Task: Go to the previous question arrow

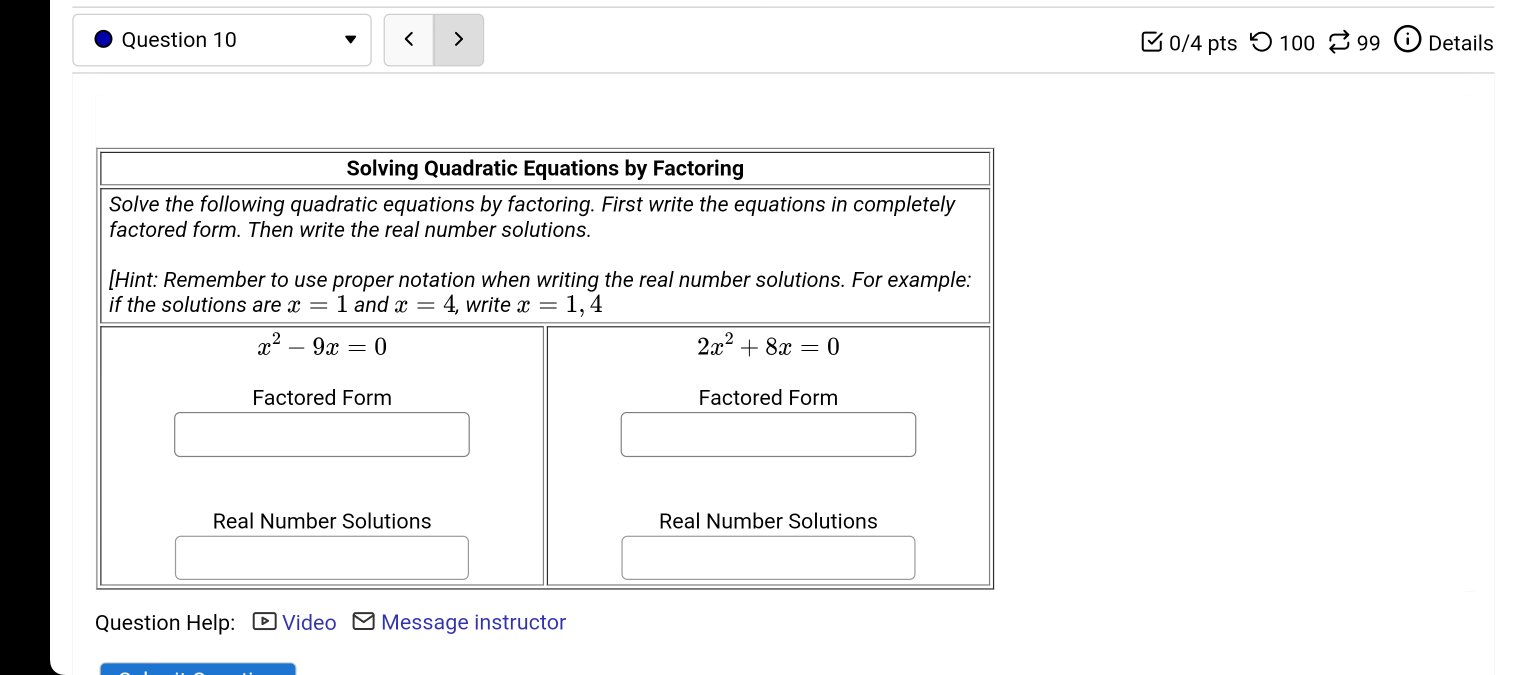Action: [409, 40]
